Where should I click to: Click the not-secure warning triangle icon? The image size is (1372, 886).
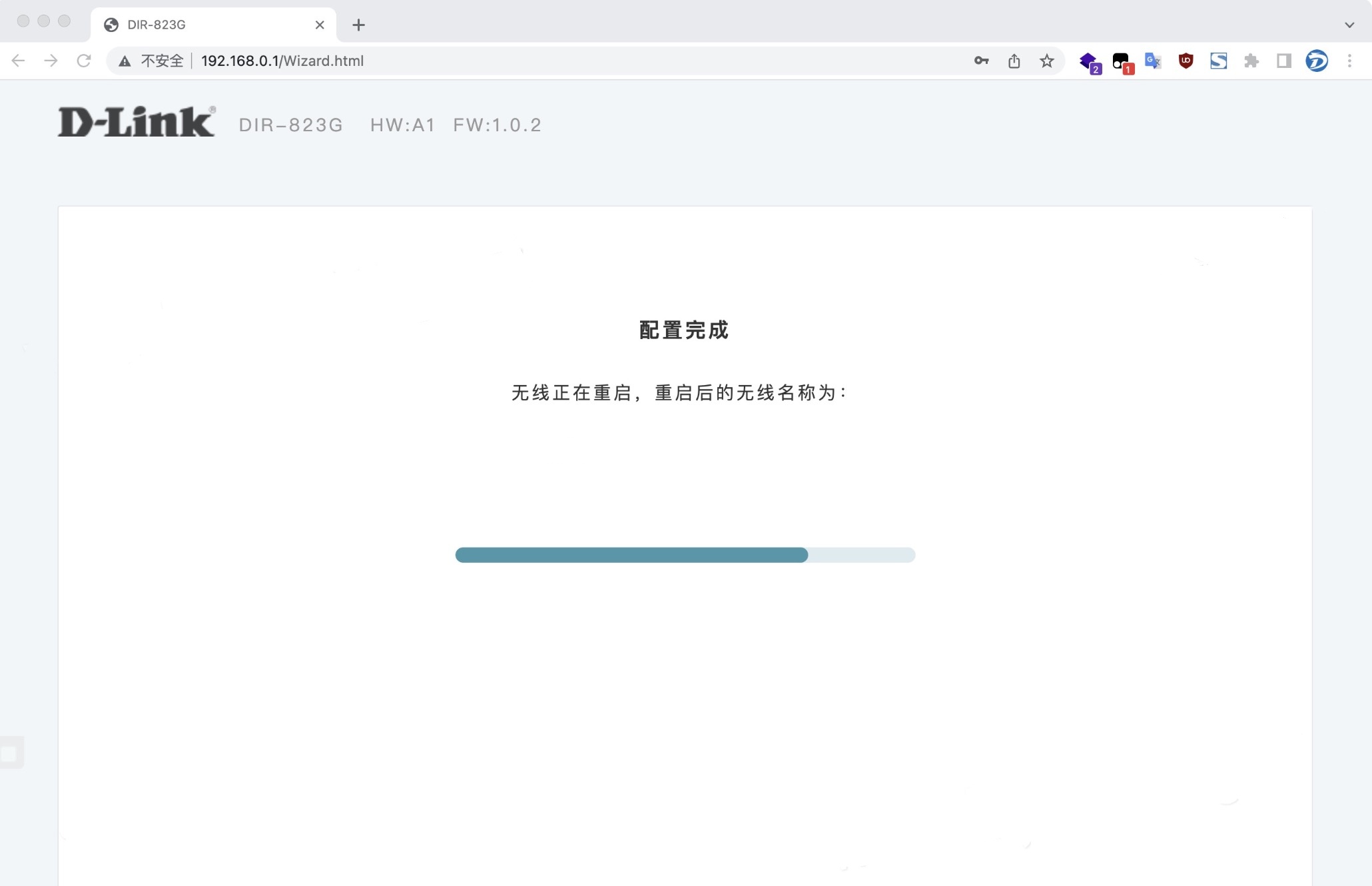pos(125,61)
